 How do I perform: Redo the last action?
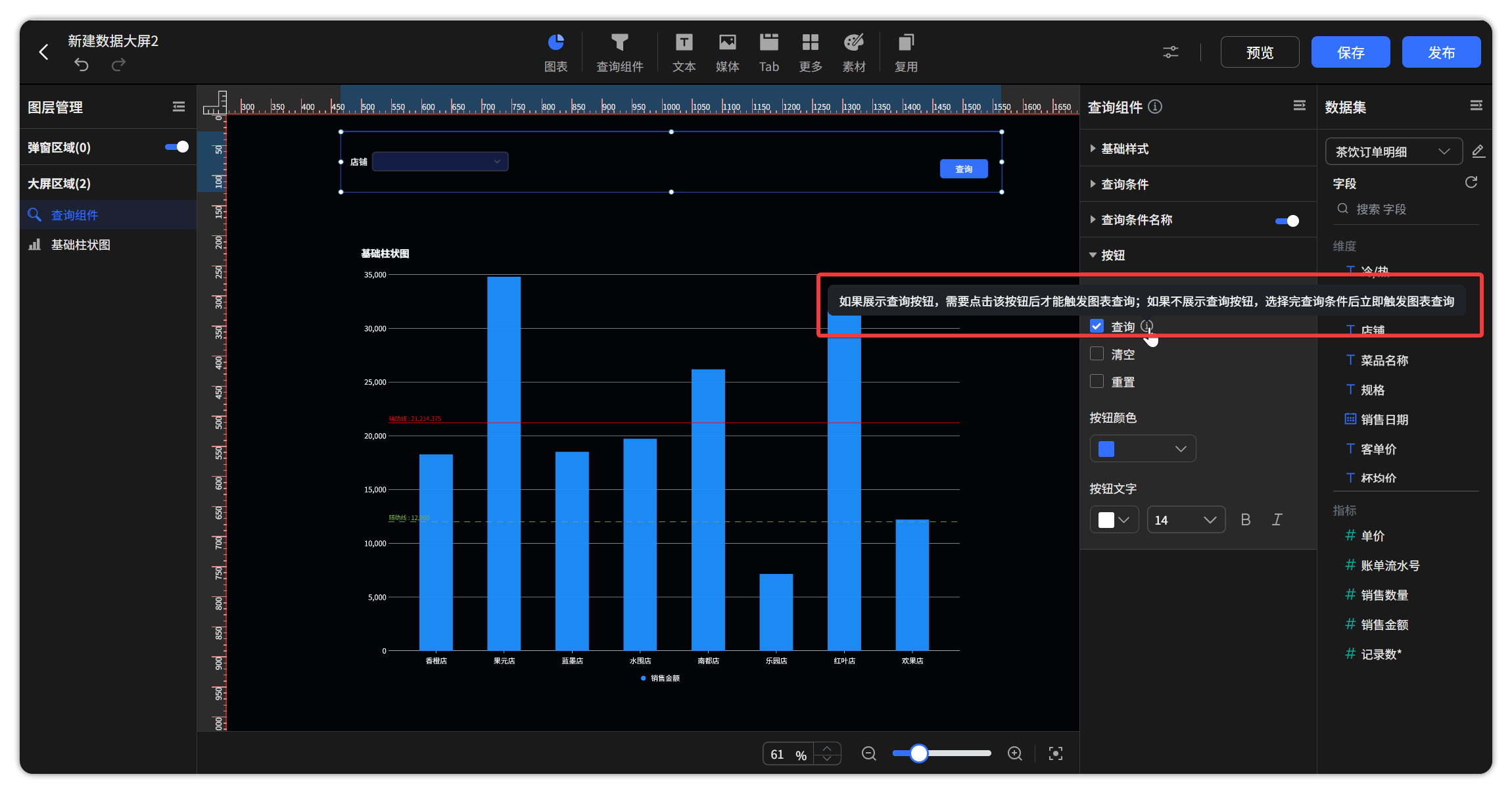[118, 64]
